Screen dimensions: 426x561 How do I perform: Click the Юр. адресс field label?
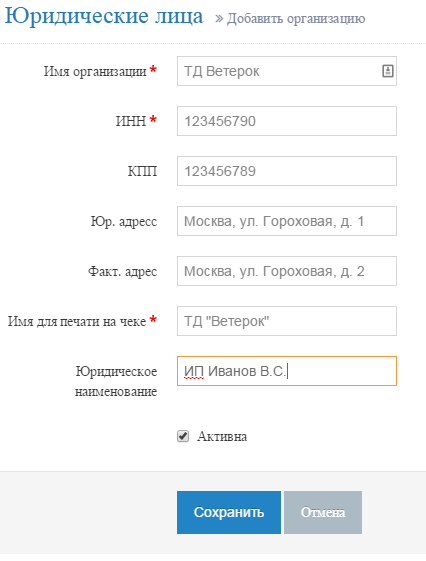(124, 221)
